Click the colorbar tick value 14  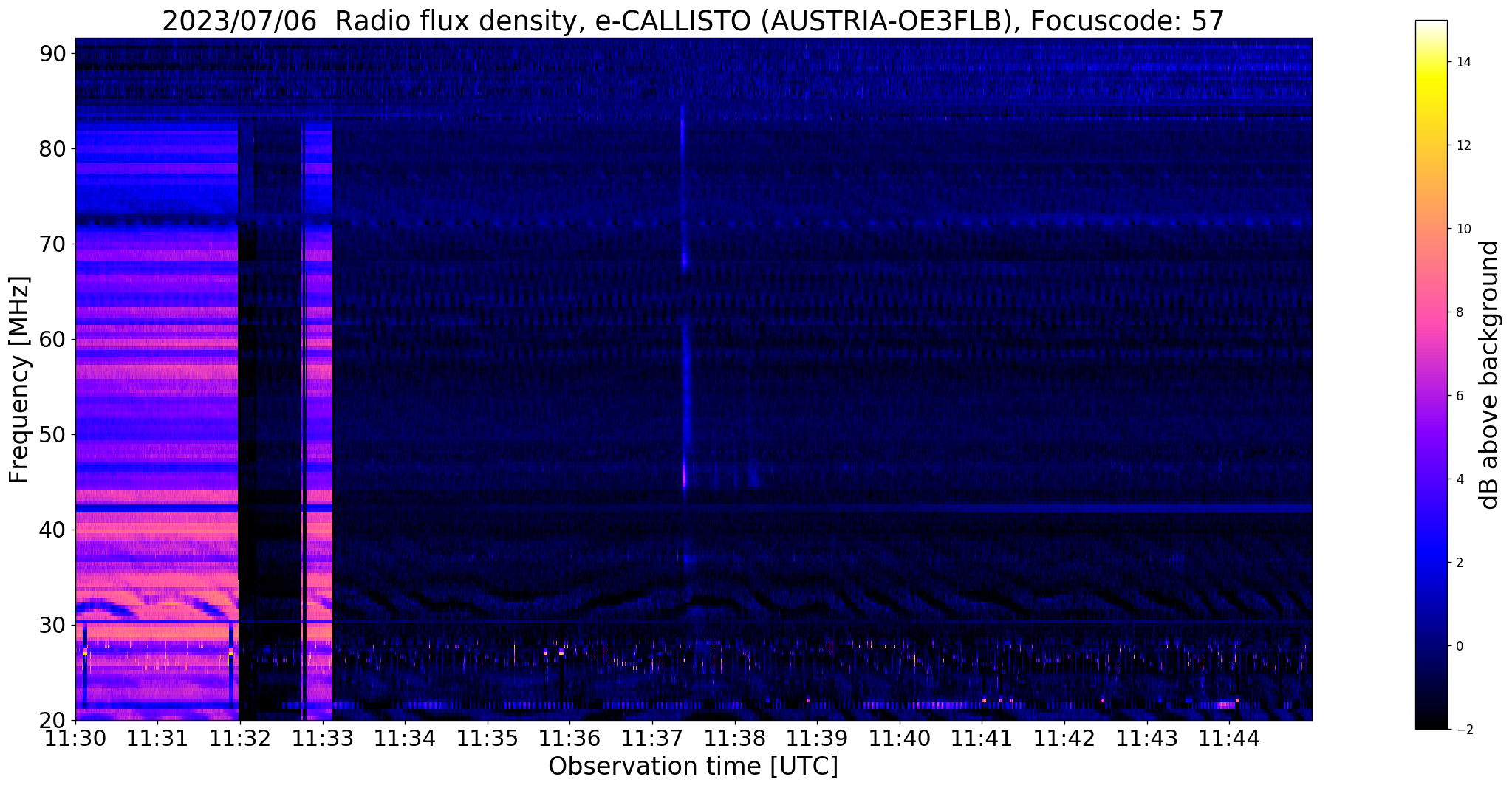1463,62
